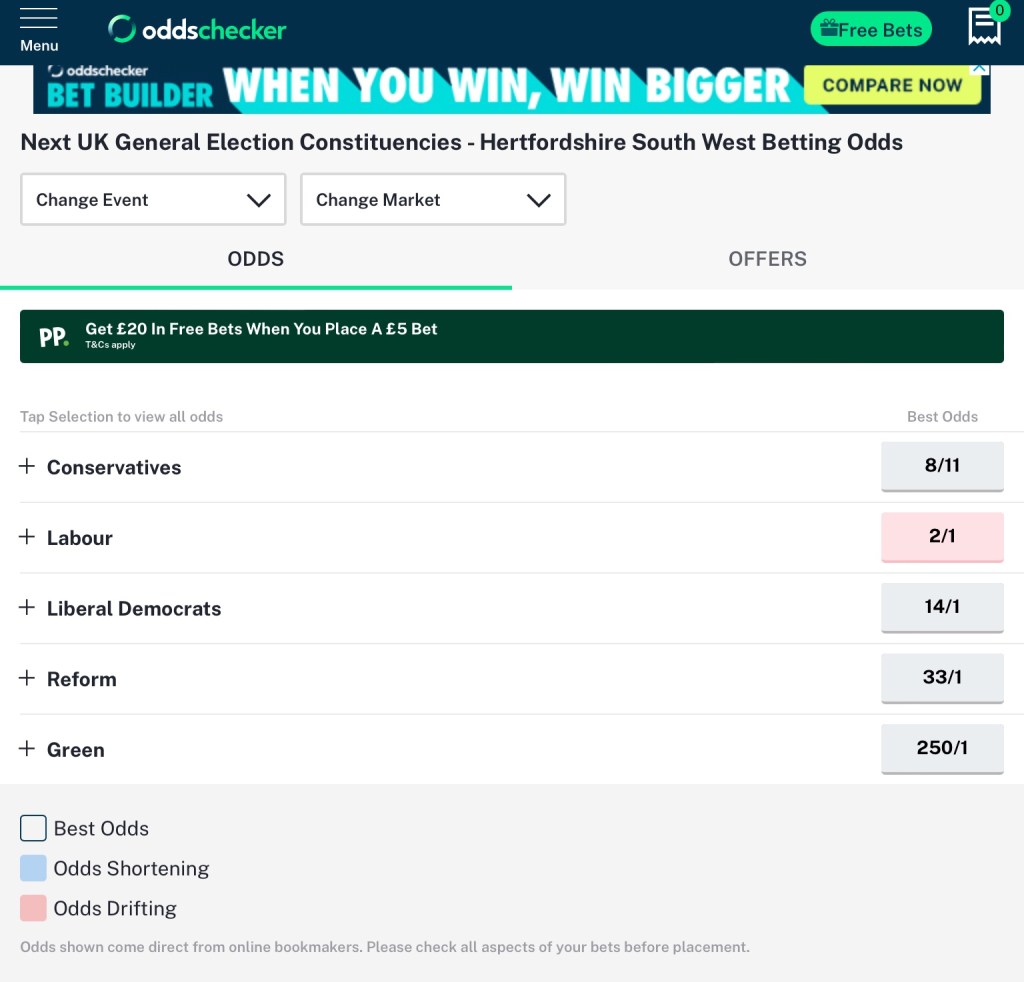The height and width of the screenshot is (982, 1024).
Task: Click the oddschecker logo
Action: [197, 30]
